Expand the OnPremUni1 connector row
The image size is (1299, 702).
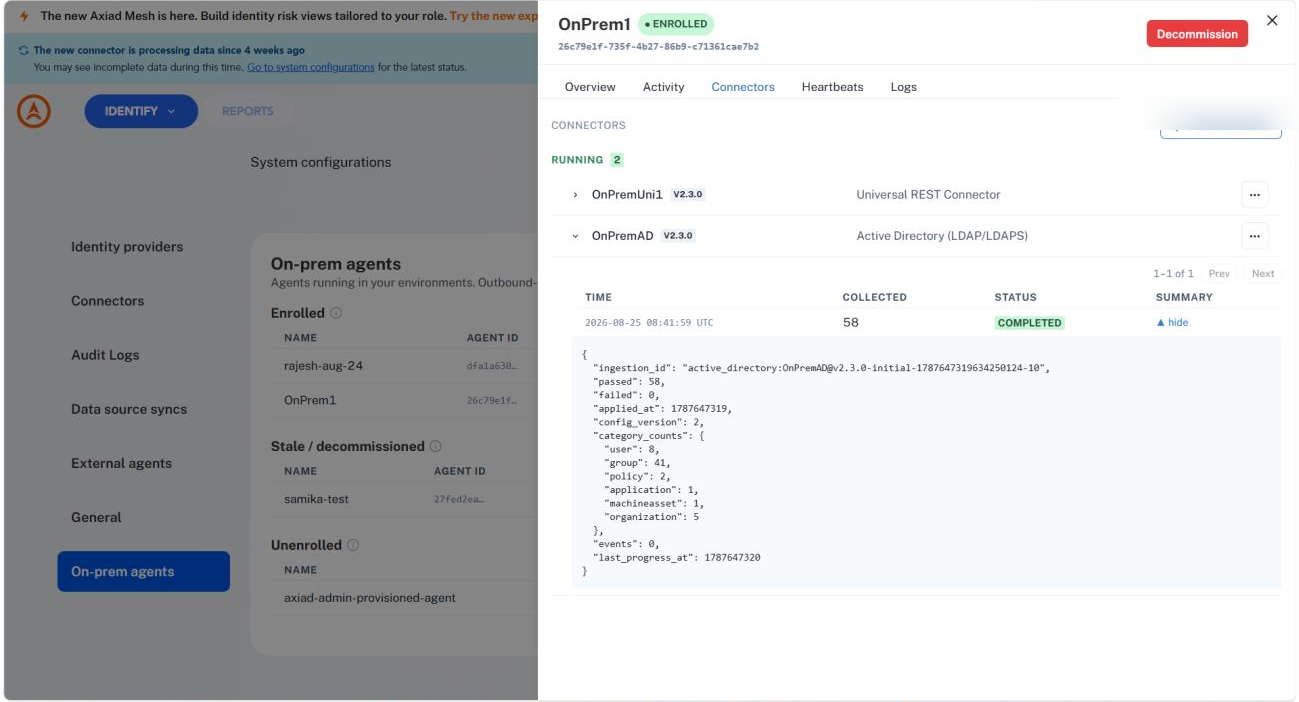coord(575,195)
